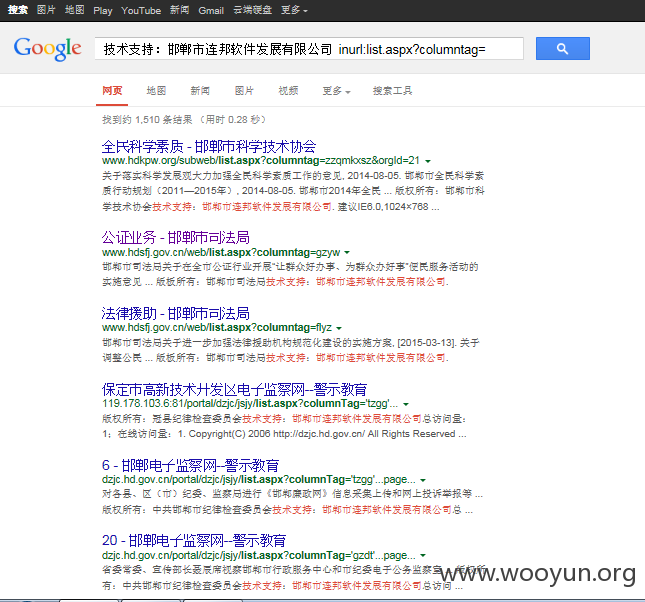This screenshot has width=645, height=602.
Task: Switch to the 图片 results tab
Action: point(244,91)
